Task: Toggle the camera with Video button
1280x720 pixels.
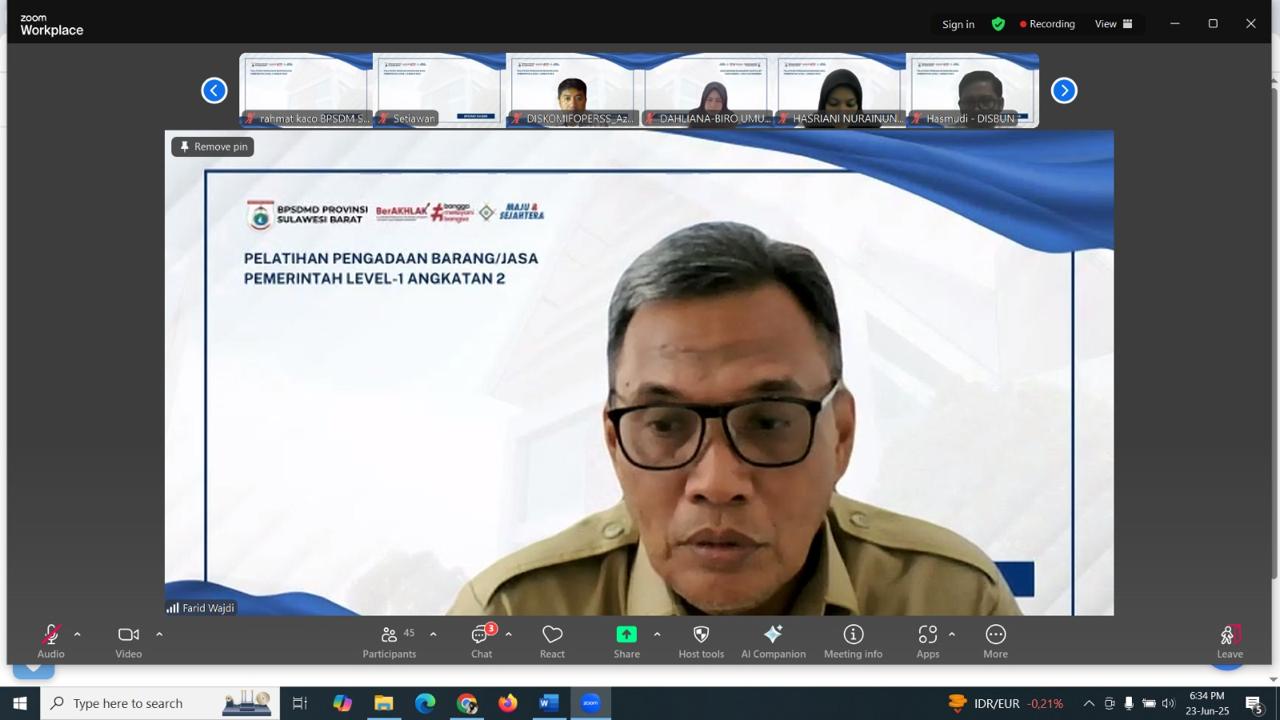Action: (x=128, y=641)
